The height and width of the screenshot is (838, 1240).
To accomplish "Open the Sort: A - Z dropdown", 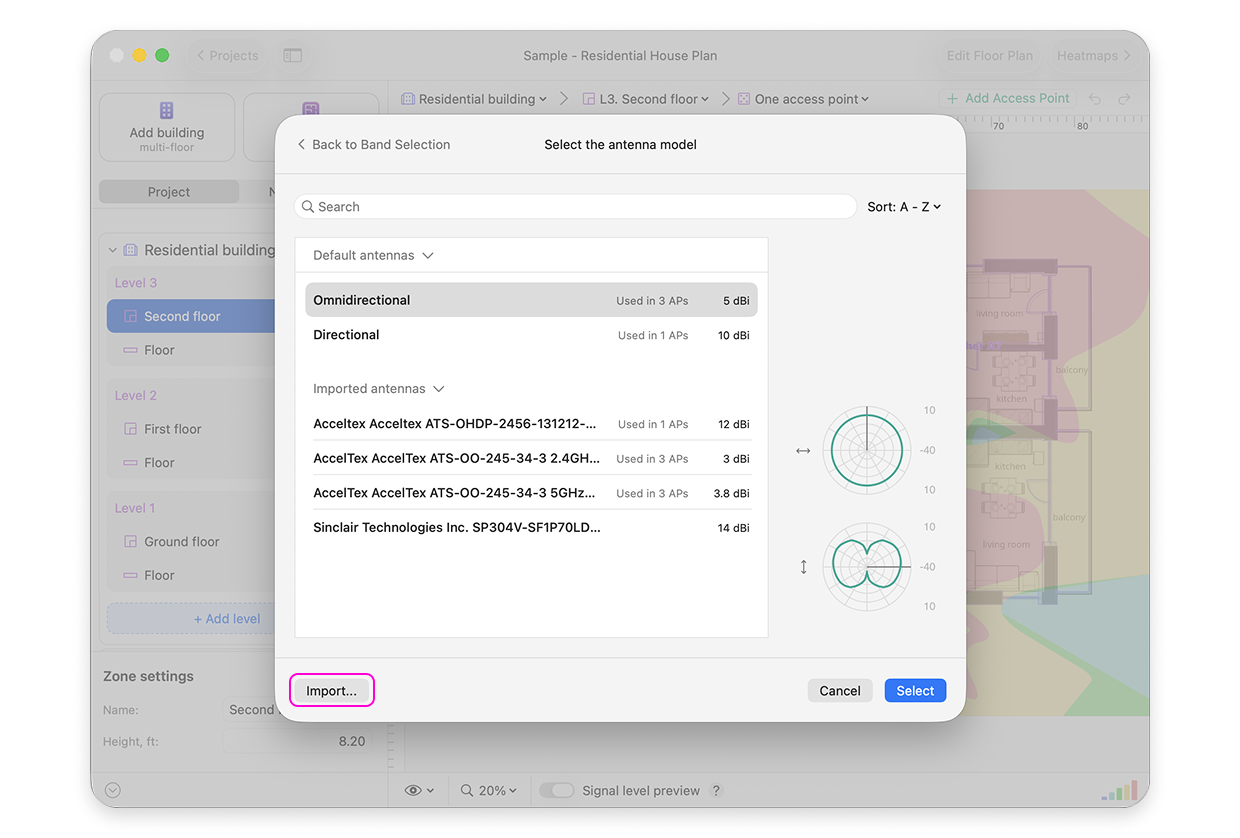I will point(904,207).
